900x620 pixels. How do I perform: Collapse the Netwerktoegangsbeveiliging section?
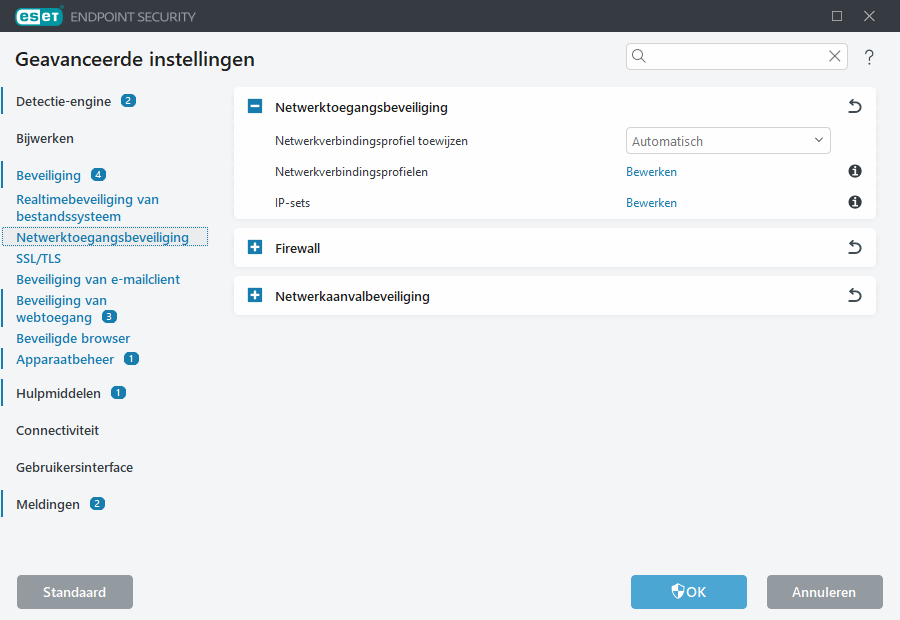tap(255, 107)
